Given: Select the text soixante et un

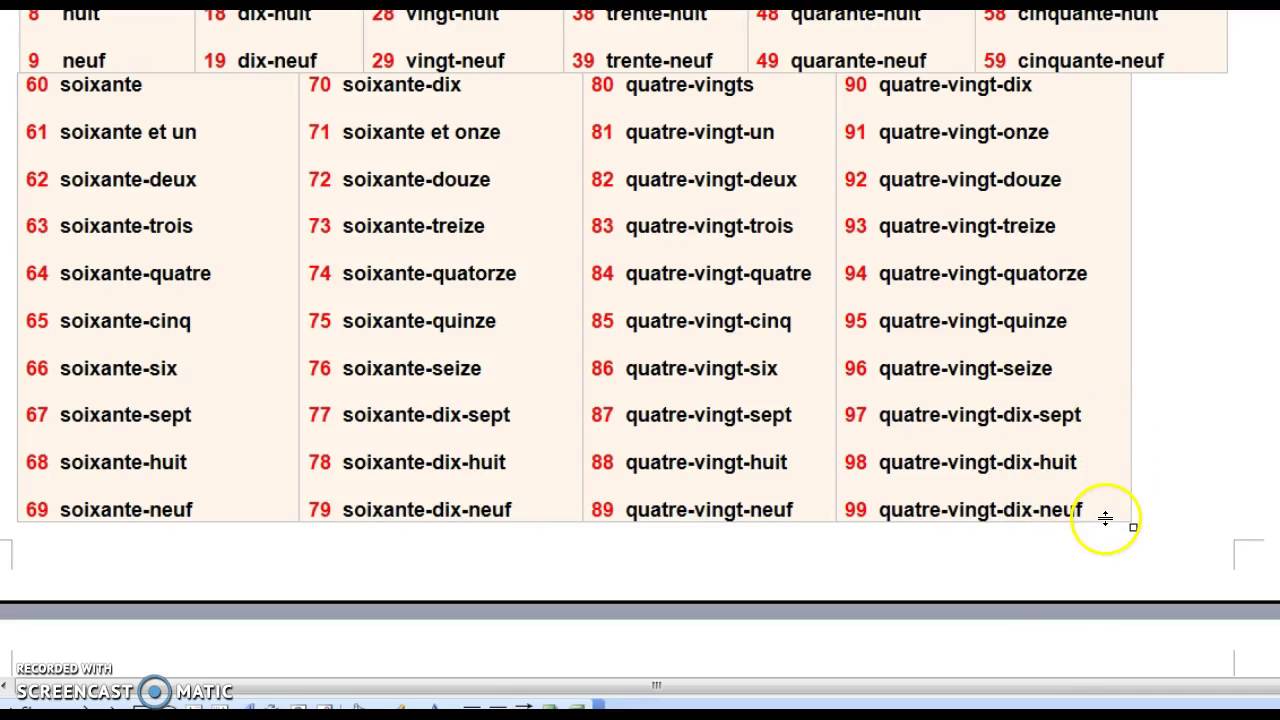Looking at the screenshot, I should [x=128, y=132].
